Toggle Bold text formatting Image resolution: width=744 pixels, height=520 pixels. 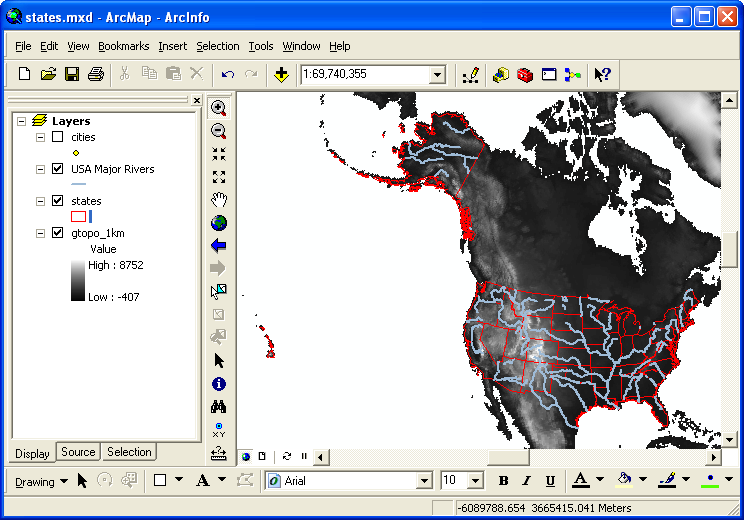tap(503, 481)
